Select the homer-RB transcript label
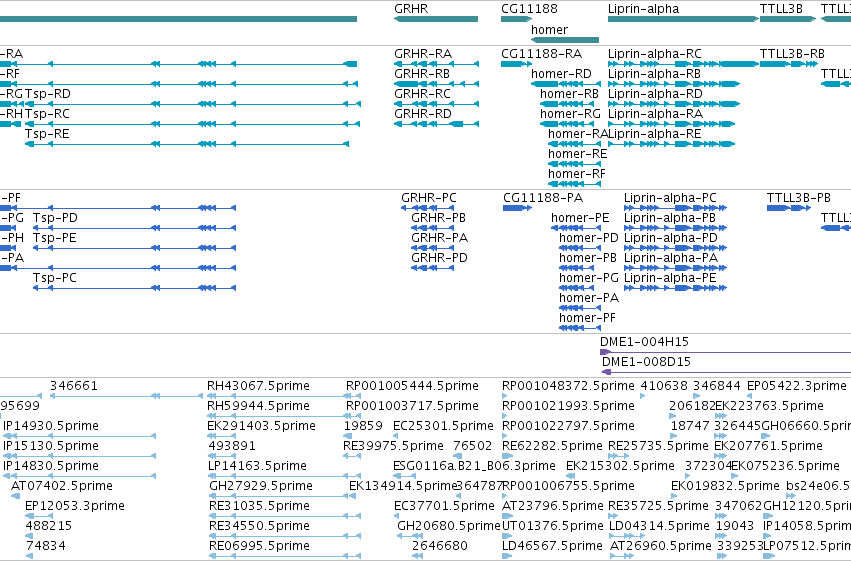This screenshot has width=851, height=561. click(569, 94)
